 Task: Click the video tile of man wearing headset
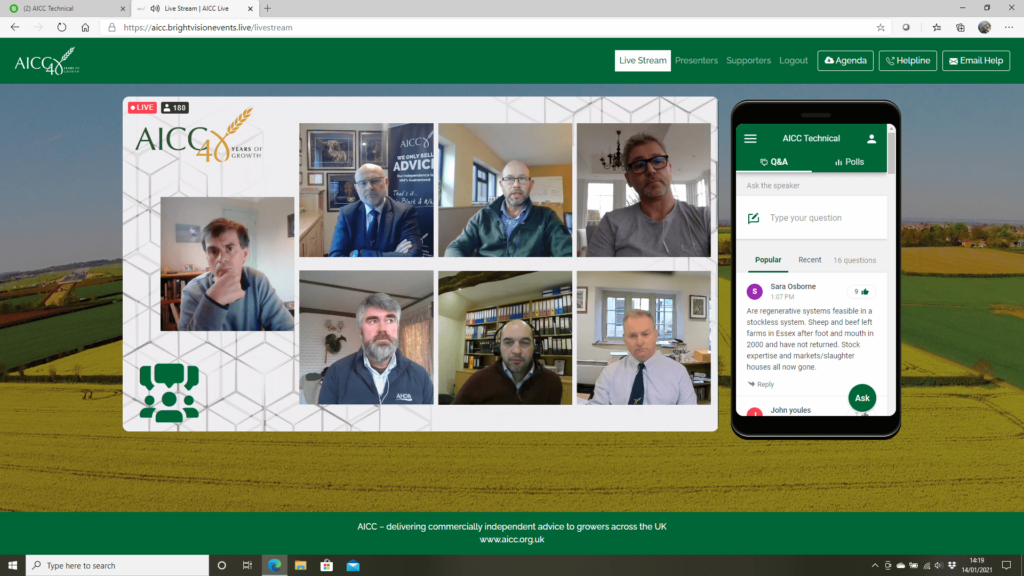(x=505, y=338)
